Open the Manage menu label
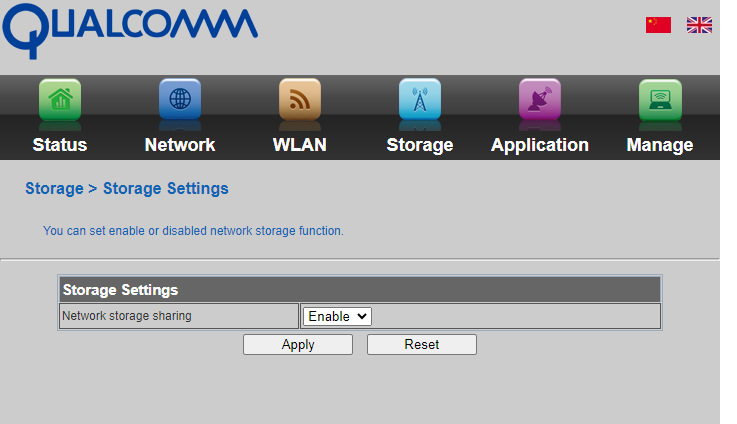Viewport: 737px width, 424px height. pyautogui.click(x=660, y=145)
